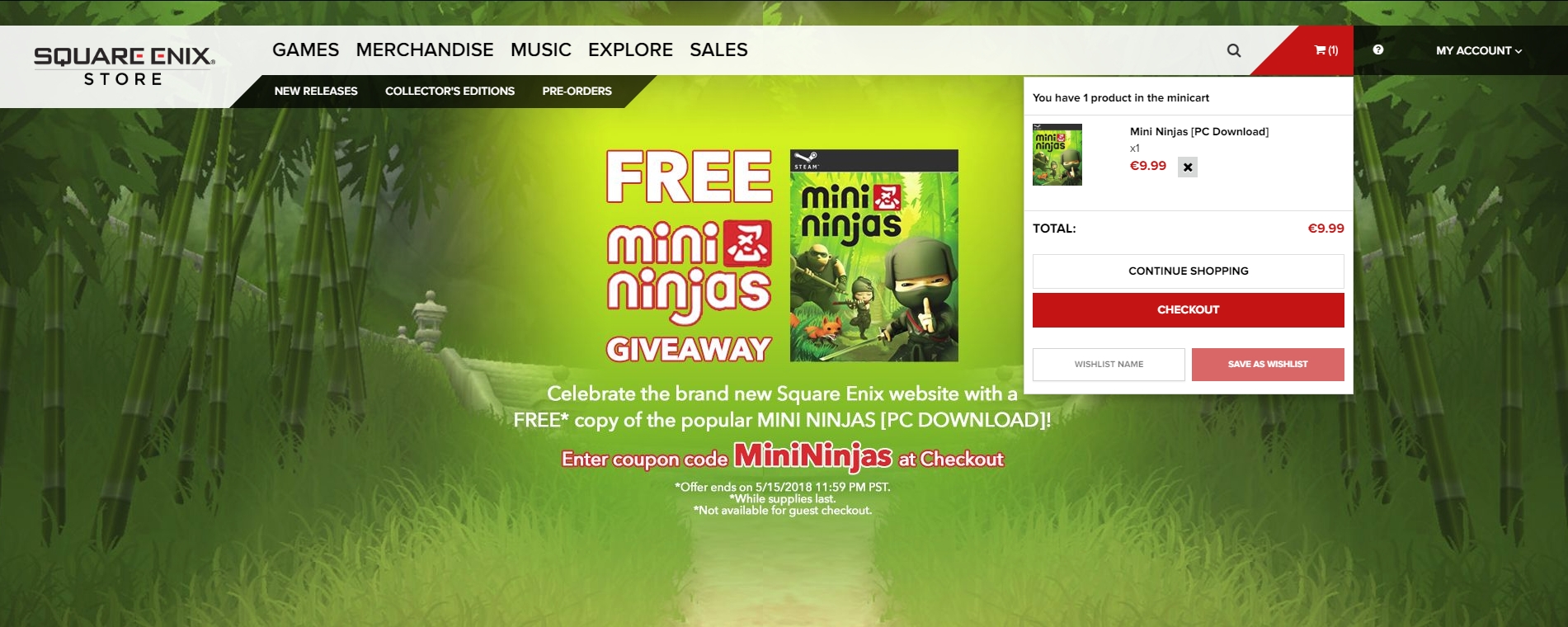The width and height of the screenshot is (1568, 627).
Task: Click the red Checkout button
Action: (x=1188, y=309)
